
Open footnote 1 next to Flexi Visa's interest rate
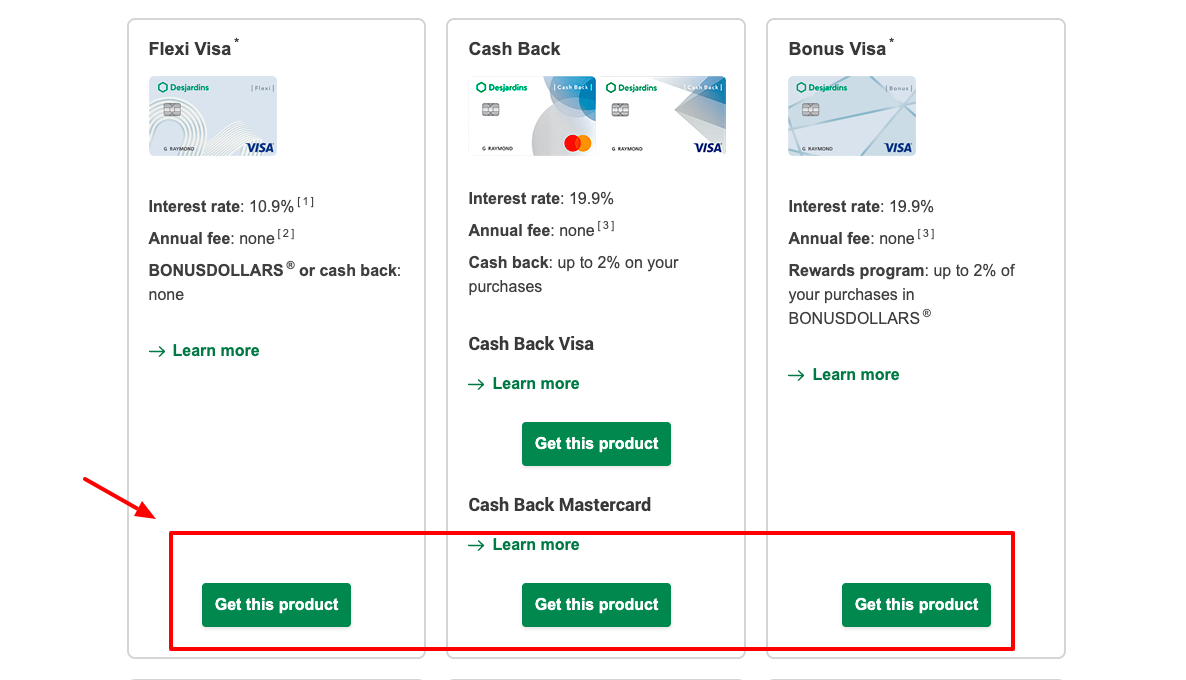(303, 200)
